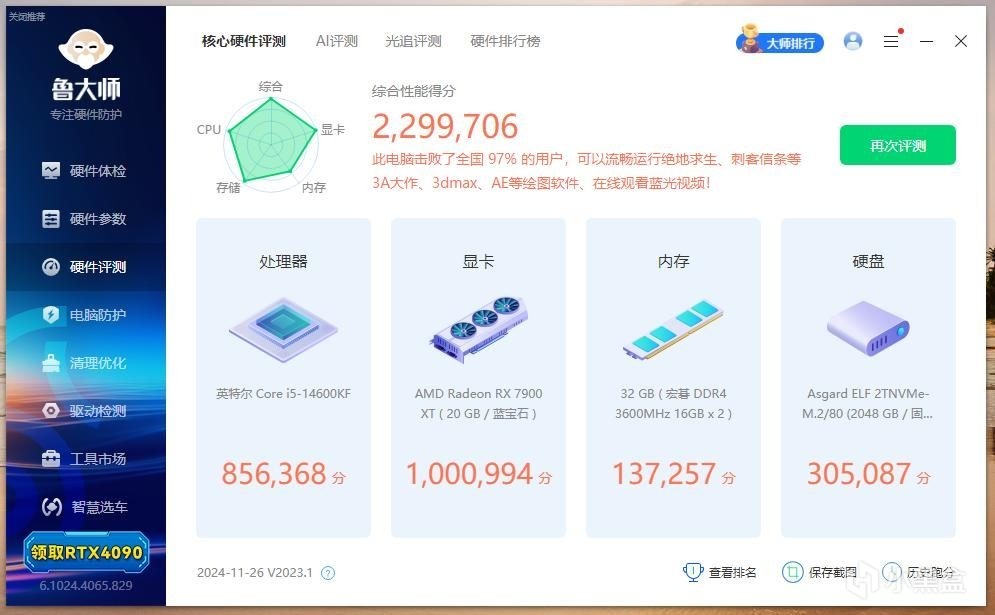
Task: Open 驱动检测 in the sidebar
Action: click(x=86, y=411)
